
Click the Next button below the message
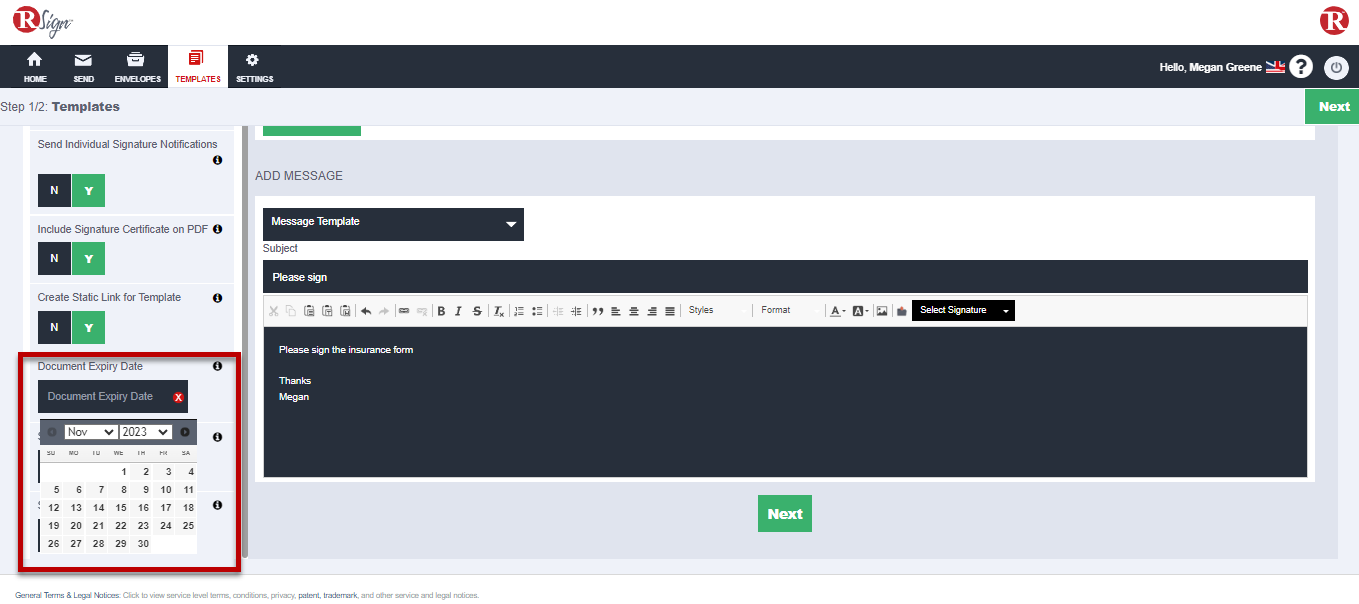pyautogui.click(x=784, y=513)
